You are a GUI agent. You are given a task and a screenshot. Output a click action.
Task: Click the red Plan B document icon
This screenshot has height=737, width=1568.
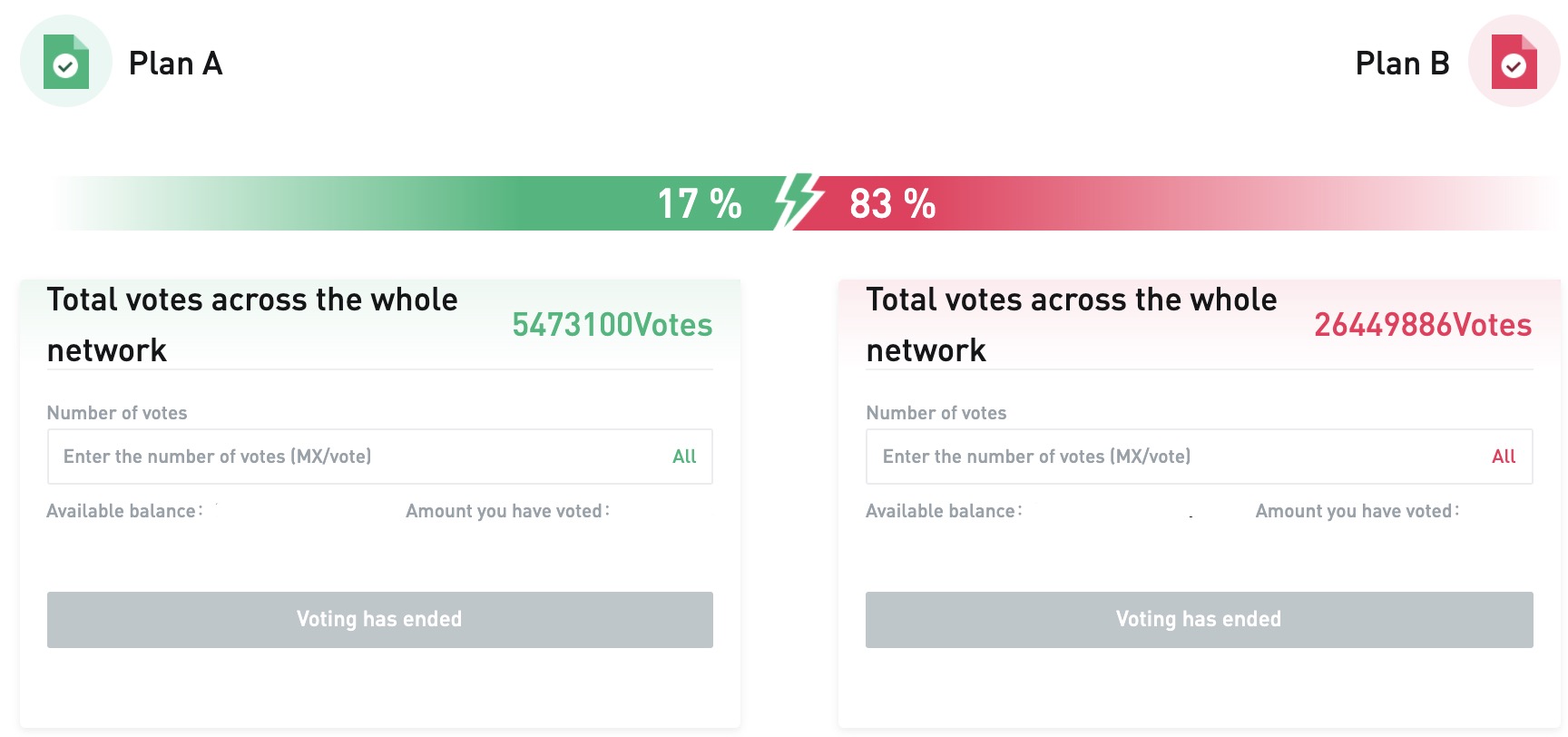click(1514, 61)
